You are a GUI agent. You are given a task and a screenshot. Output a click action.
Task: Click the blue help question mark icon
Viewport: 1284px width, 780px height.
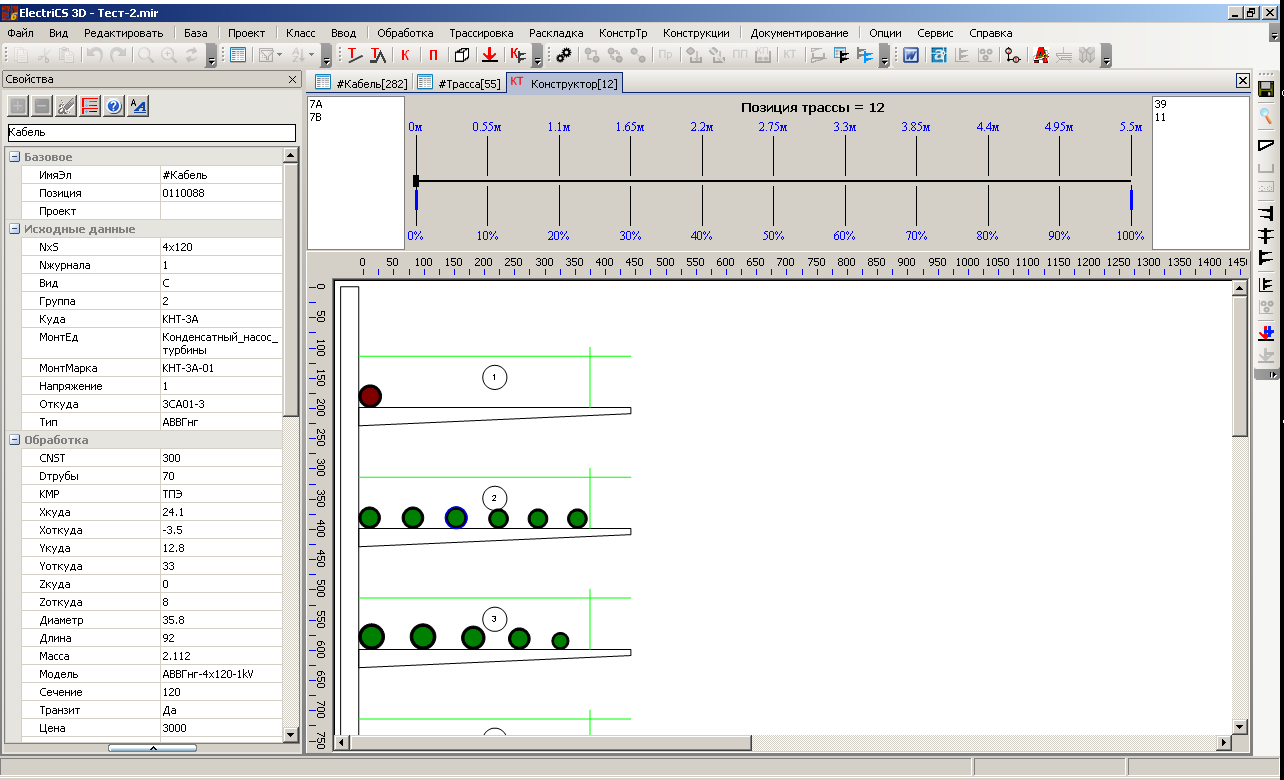[114, 106]
